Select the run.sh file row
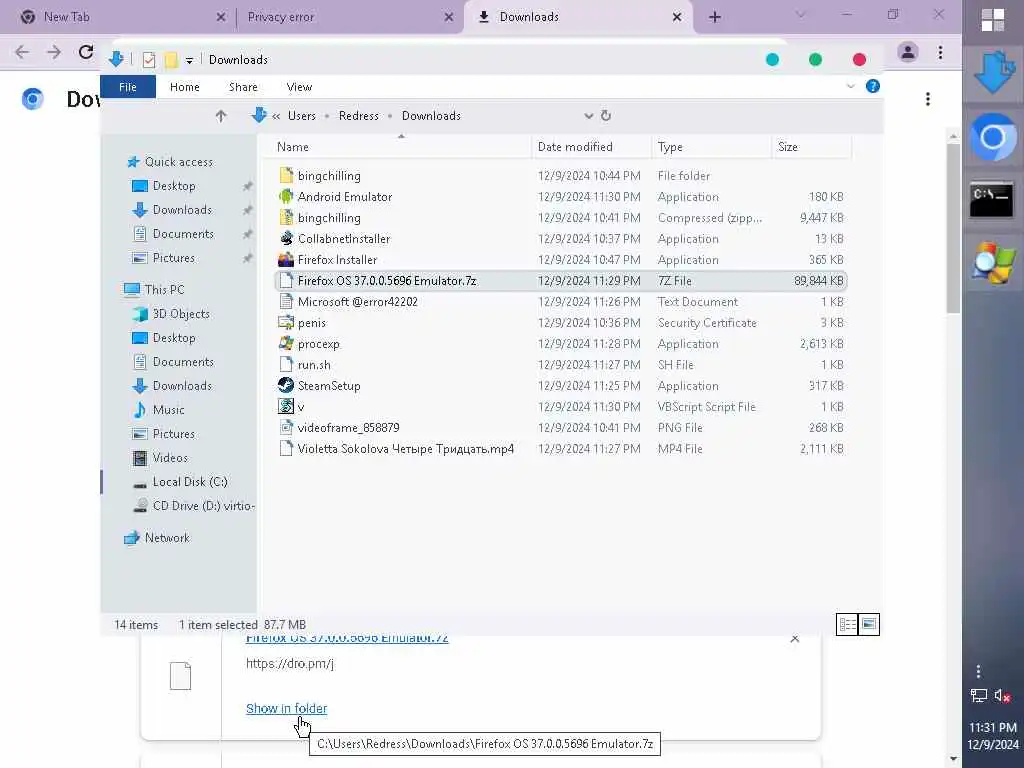This screenshot has width=1024, height=768. 561,364
